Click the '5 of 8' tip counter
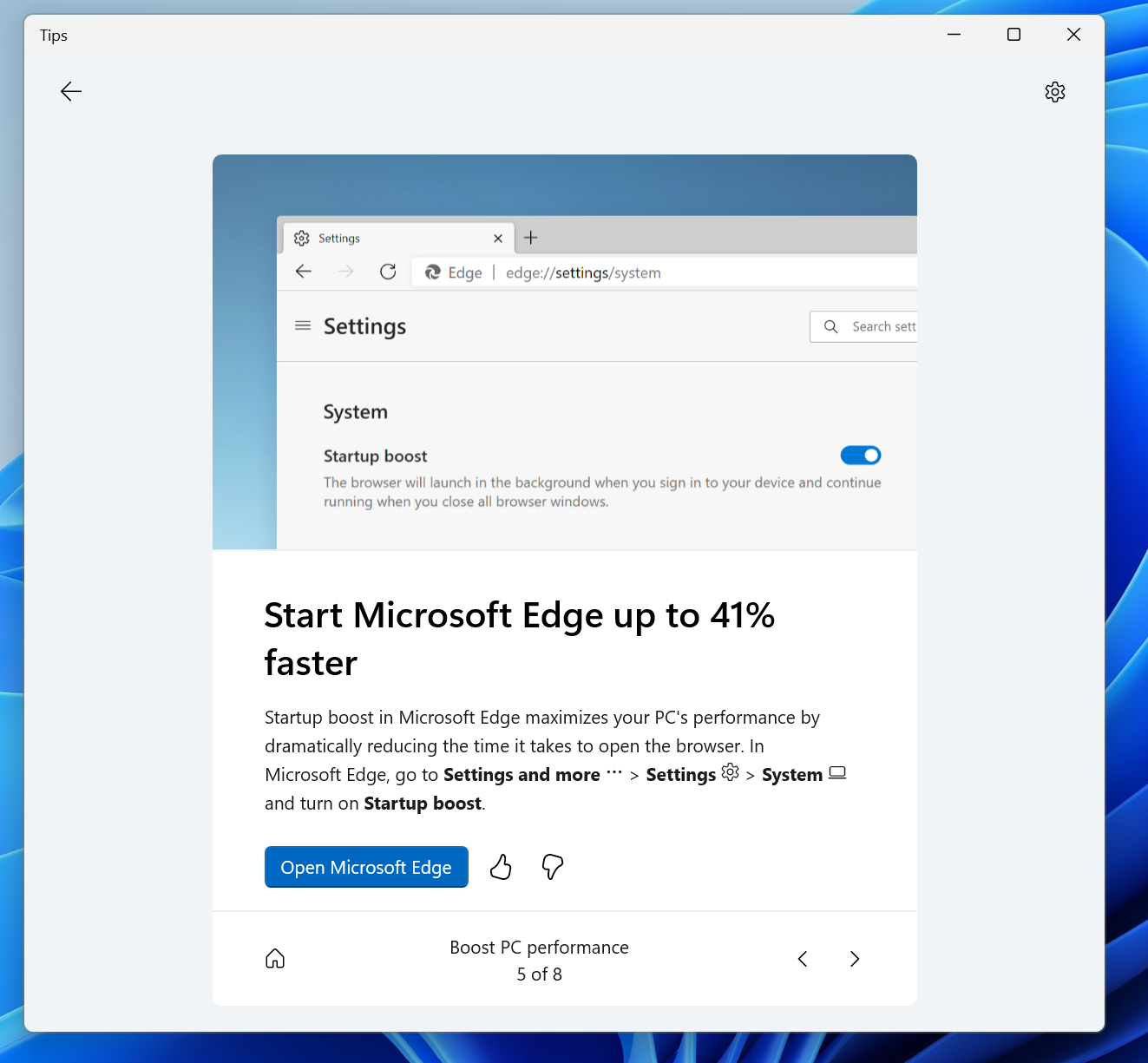The image size is (1148, 1063). pyautogui.click(x=539, y=974)
